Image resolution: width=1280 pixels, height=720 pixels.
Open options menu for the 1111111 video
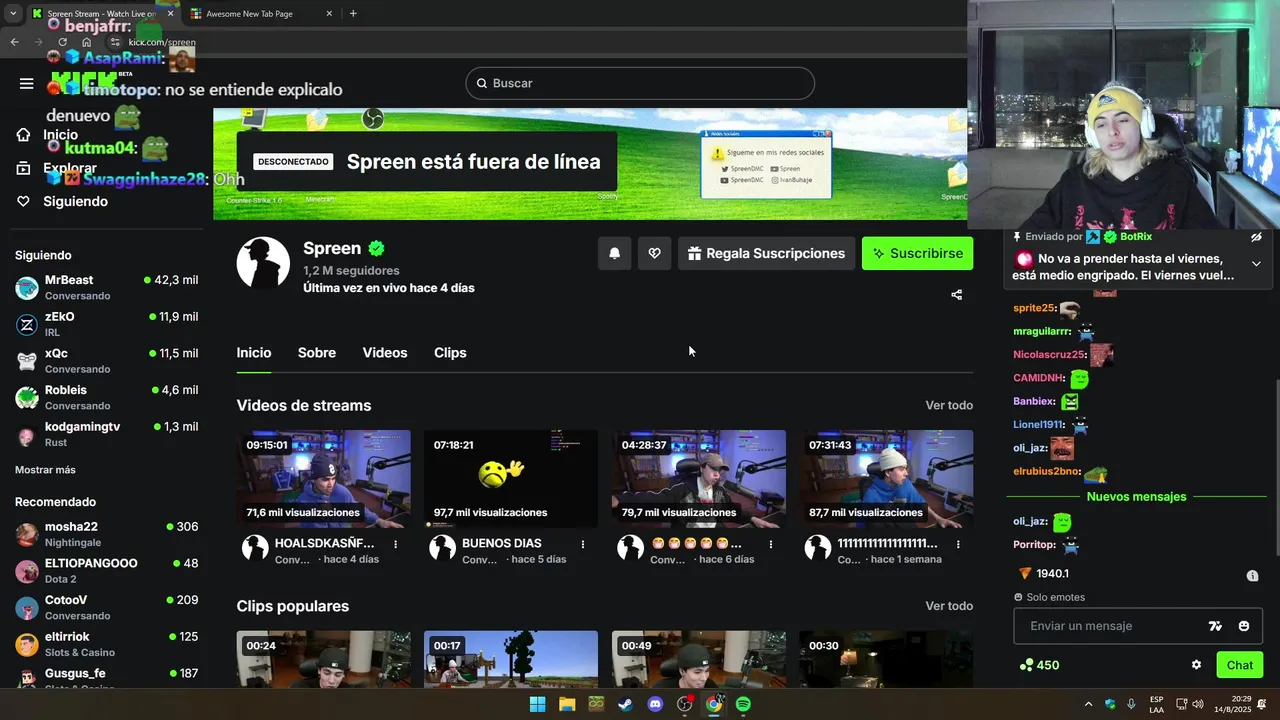[x=958, y=544]
